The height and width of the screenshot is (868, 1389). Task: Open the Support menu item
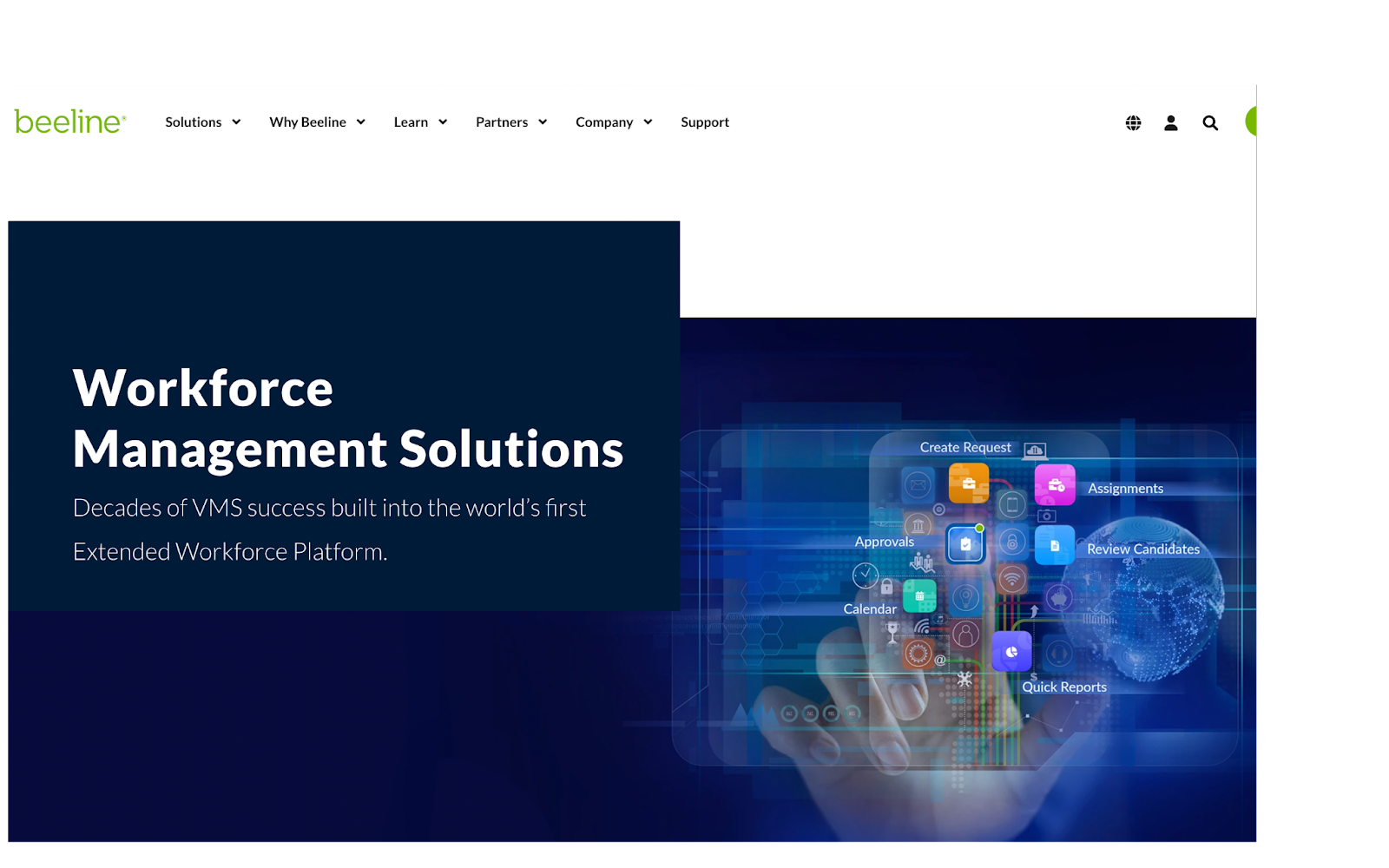pyautogui.click(x=704, y=122)
